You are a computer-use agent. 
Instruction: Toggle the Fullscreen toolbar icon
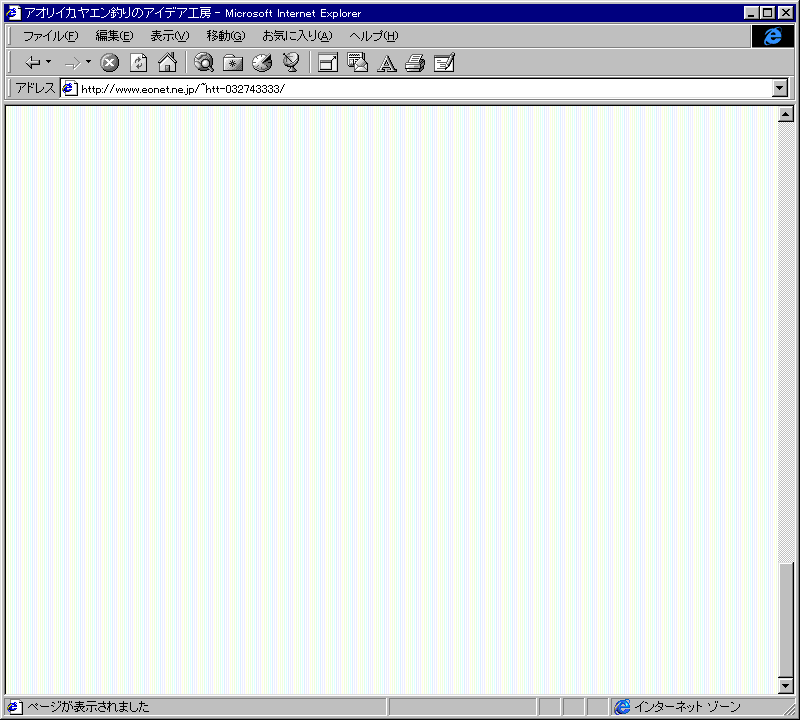(328, 63)
